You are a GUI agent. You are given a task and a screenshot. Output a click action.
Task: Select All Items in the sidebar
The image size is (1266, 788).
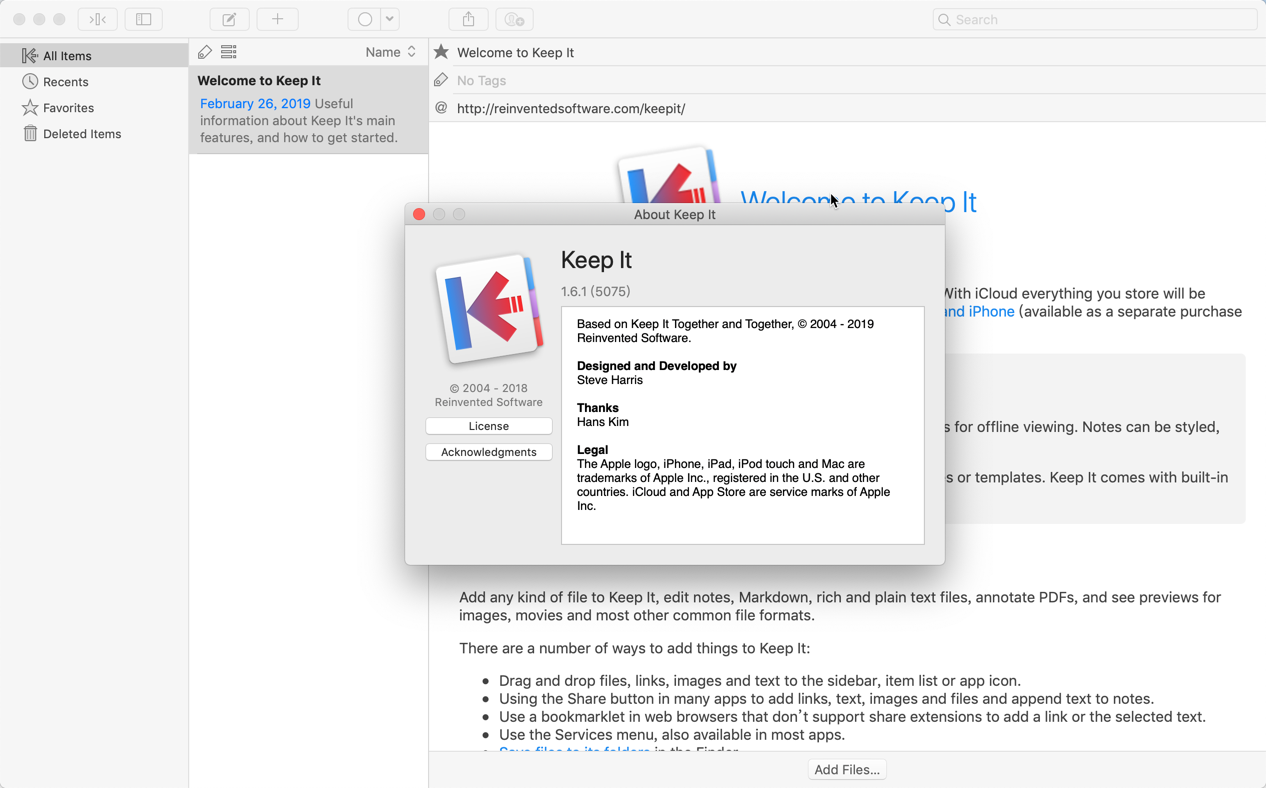click(94, 56)
